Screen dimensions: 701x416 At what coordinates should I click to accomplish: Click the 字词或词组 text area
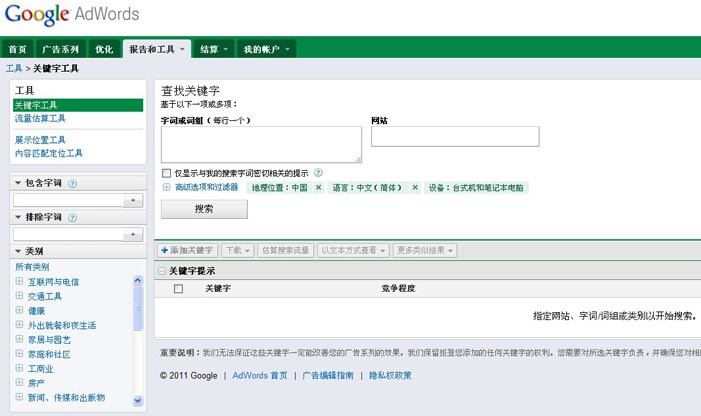tap(261, 144)
